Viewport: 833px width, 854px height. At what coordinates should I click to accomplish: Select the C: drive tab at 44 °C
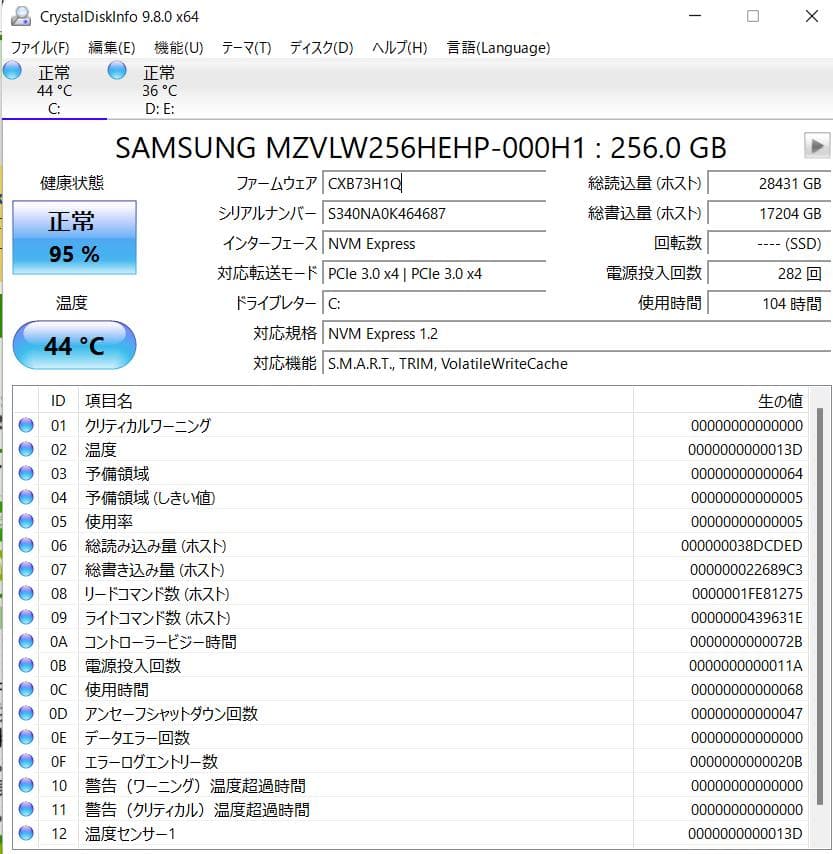coord(54,89)
